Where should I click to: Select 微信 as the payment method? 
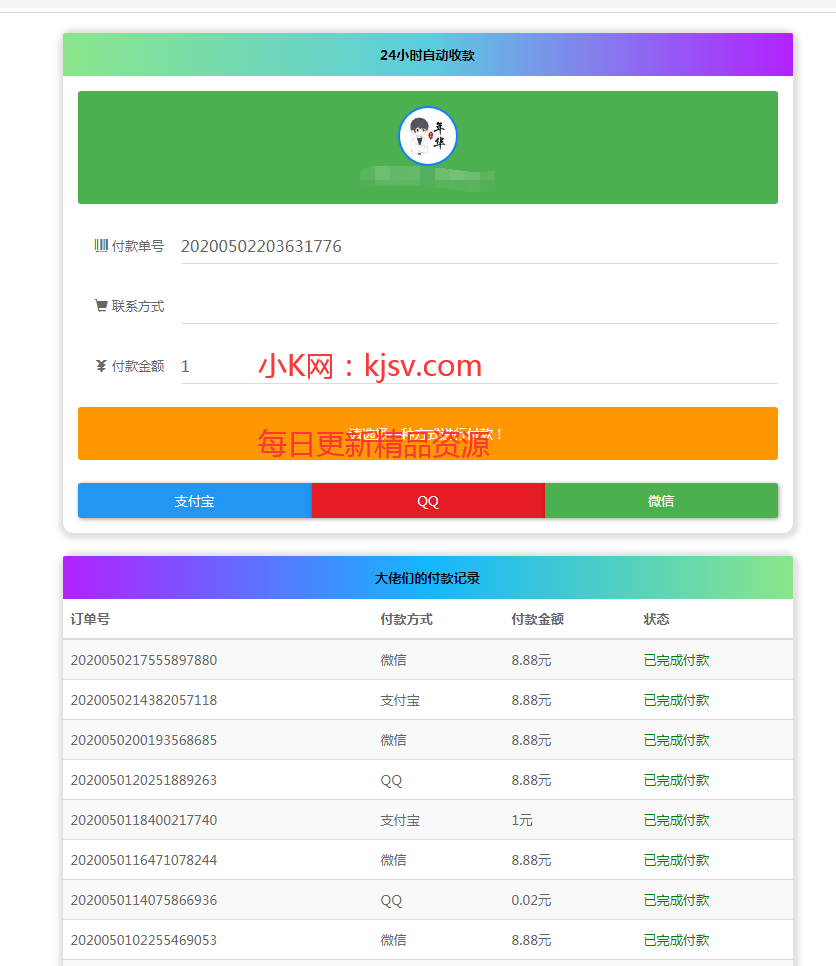[661, 500]
